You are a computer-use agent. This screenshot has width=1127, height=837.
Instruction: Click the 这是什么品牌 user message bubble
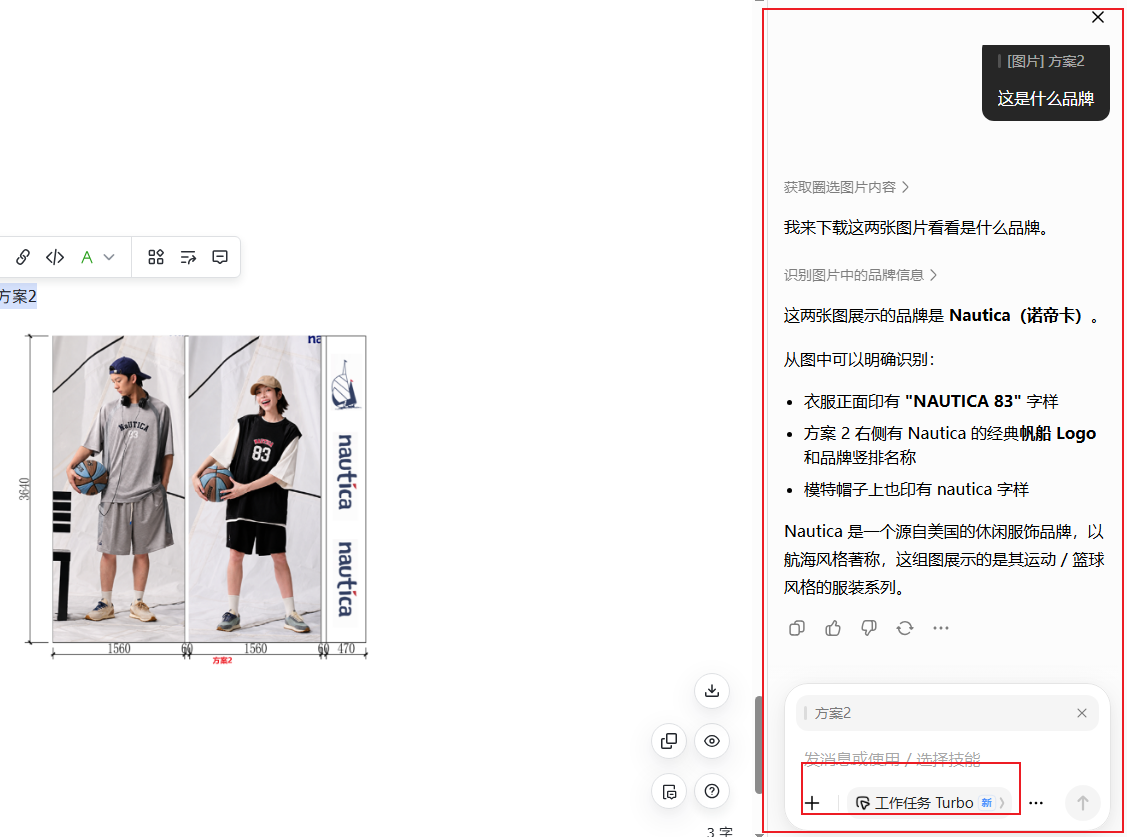[1046, 83]
